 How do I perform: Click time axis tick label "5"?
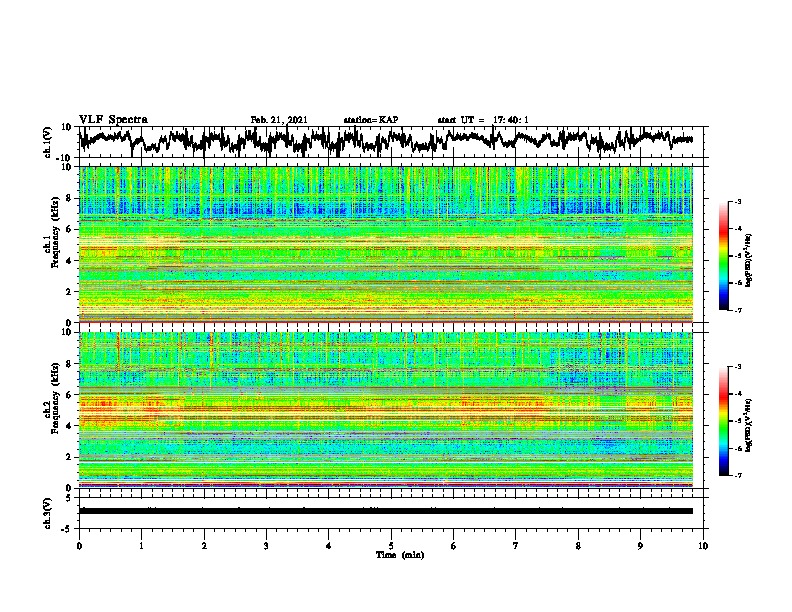tap(391, 546)
